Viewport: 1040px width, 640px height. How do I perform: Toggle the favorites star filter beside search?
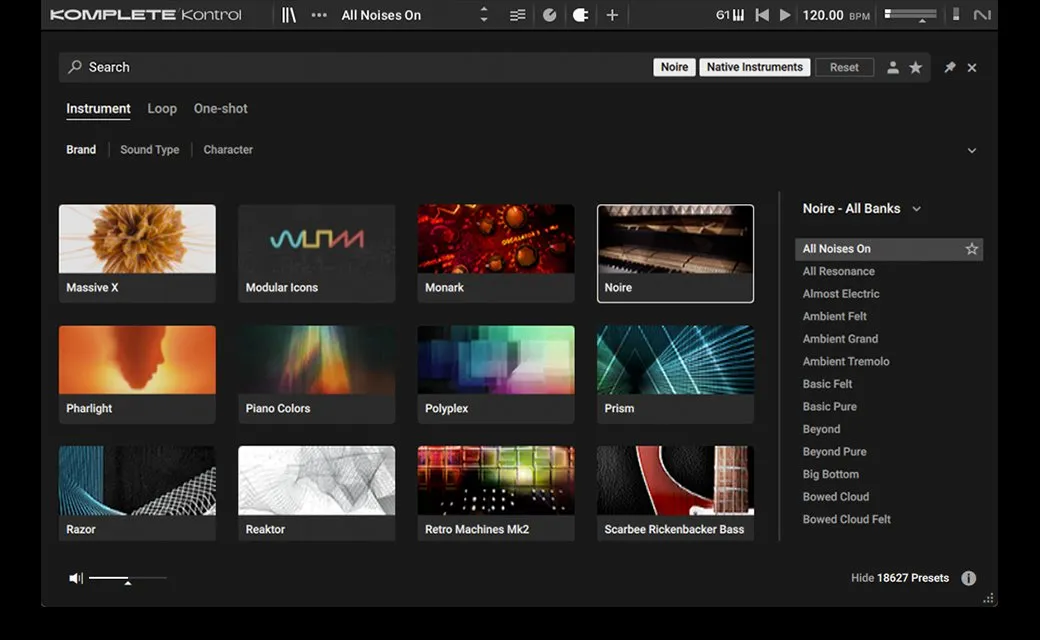coord(916,67)
